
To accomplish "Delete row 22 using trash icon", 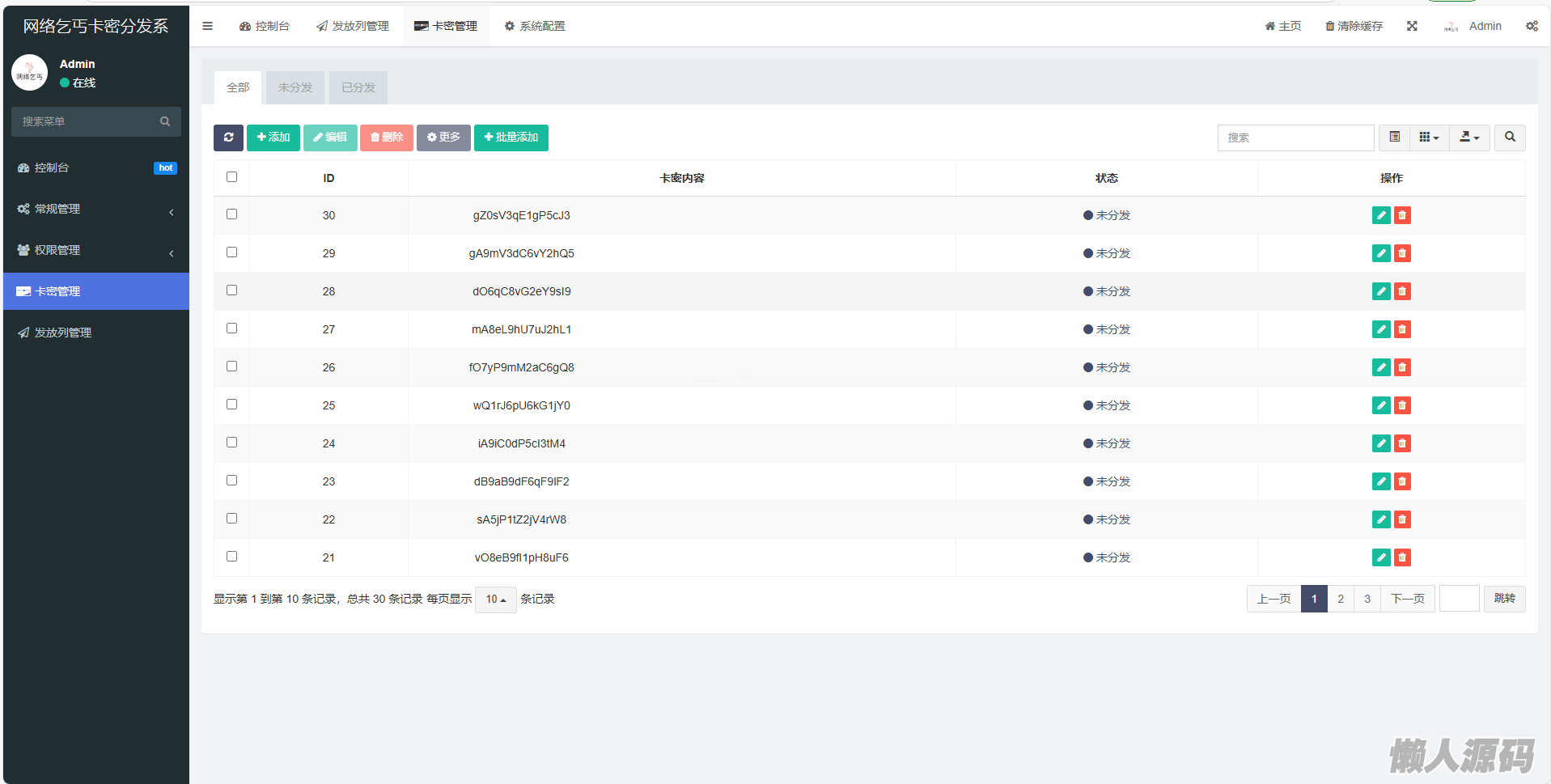I will (x=1402, y=519).
